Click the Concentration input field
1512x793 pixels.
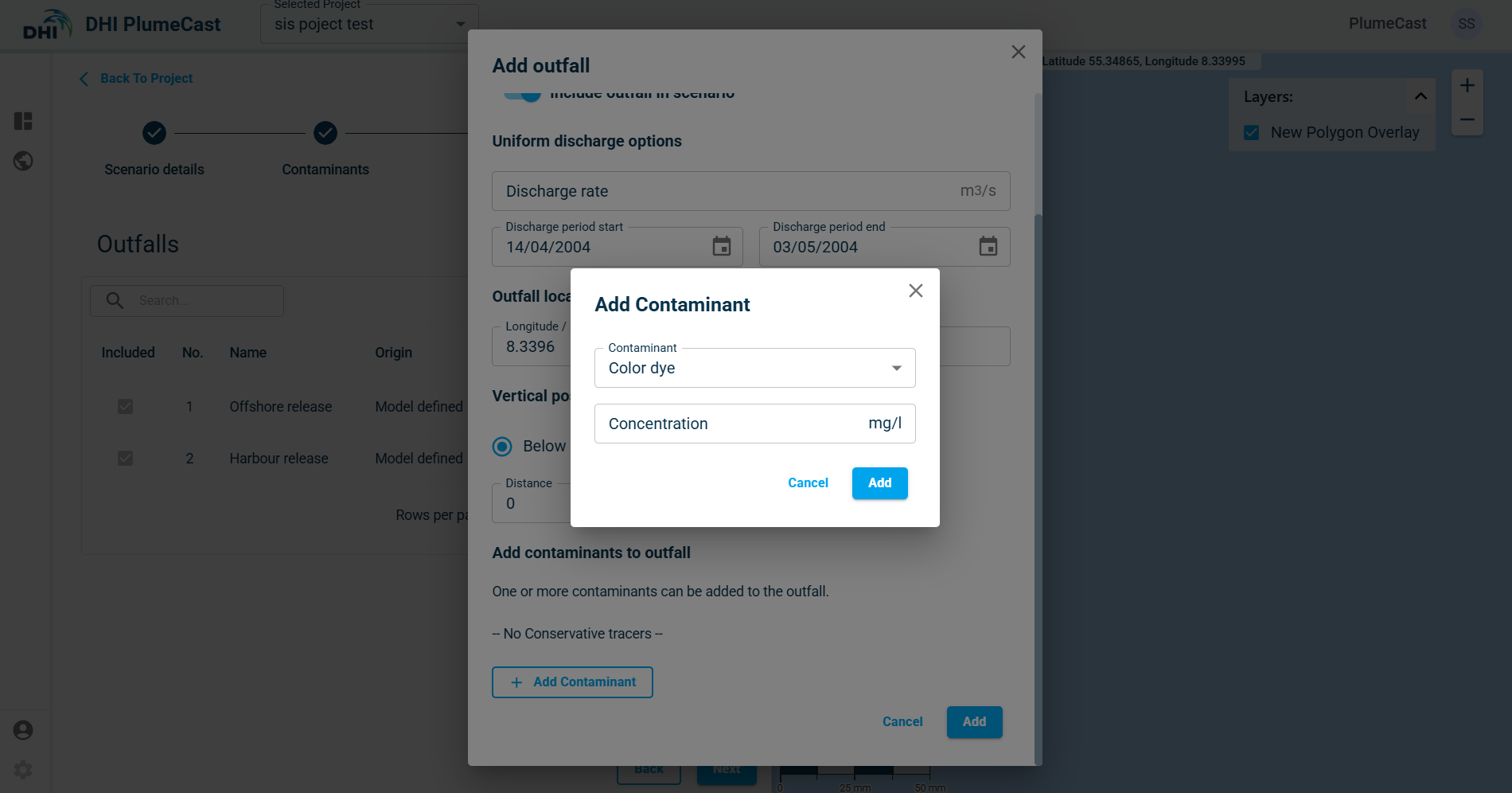point(732,424)
